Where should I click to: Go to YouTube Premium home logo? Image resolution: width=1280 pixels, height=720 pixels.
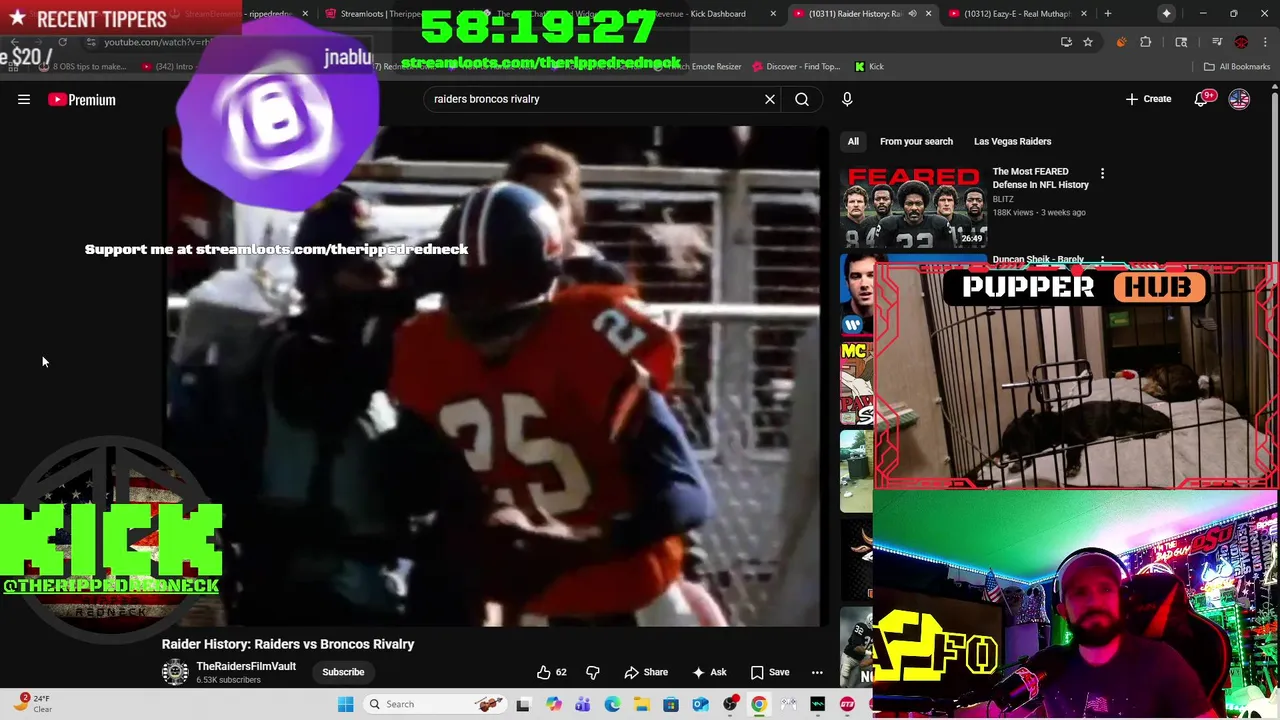coord(82,99)
